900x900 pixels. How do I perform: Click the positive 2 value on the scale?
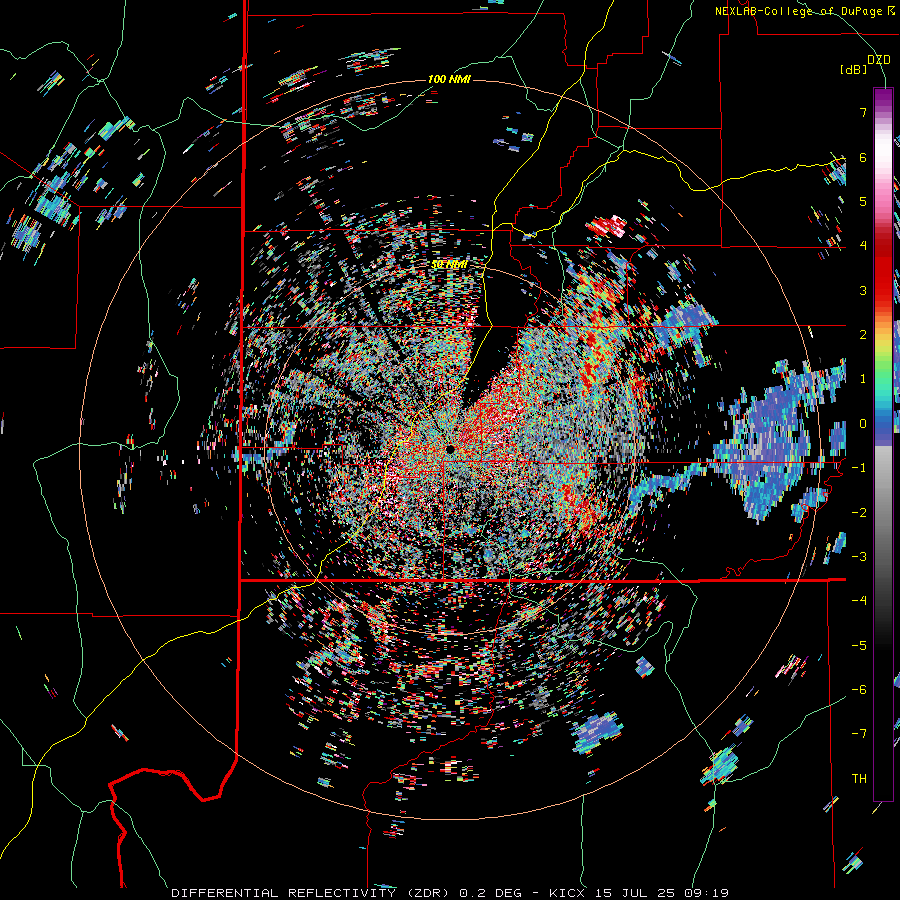(x=863, y=335)
